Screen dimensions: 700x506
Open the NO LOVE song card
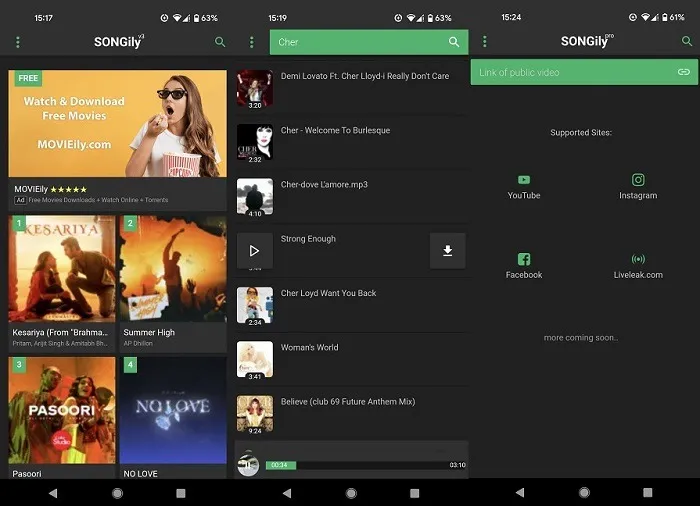[x=173, y=417]
